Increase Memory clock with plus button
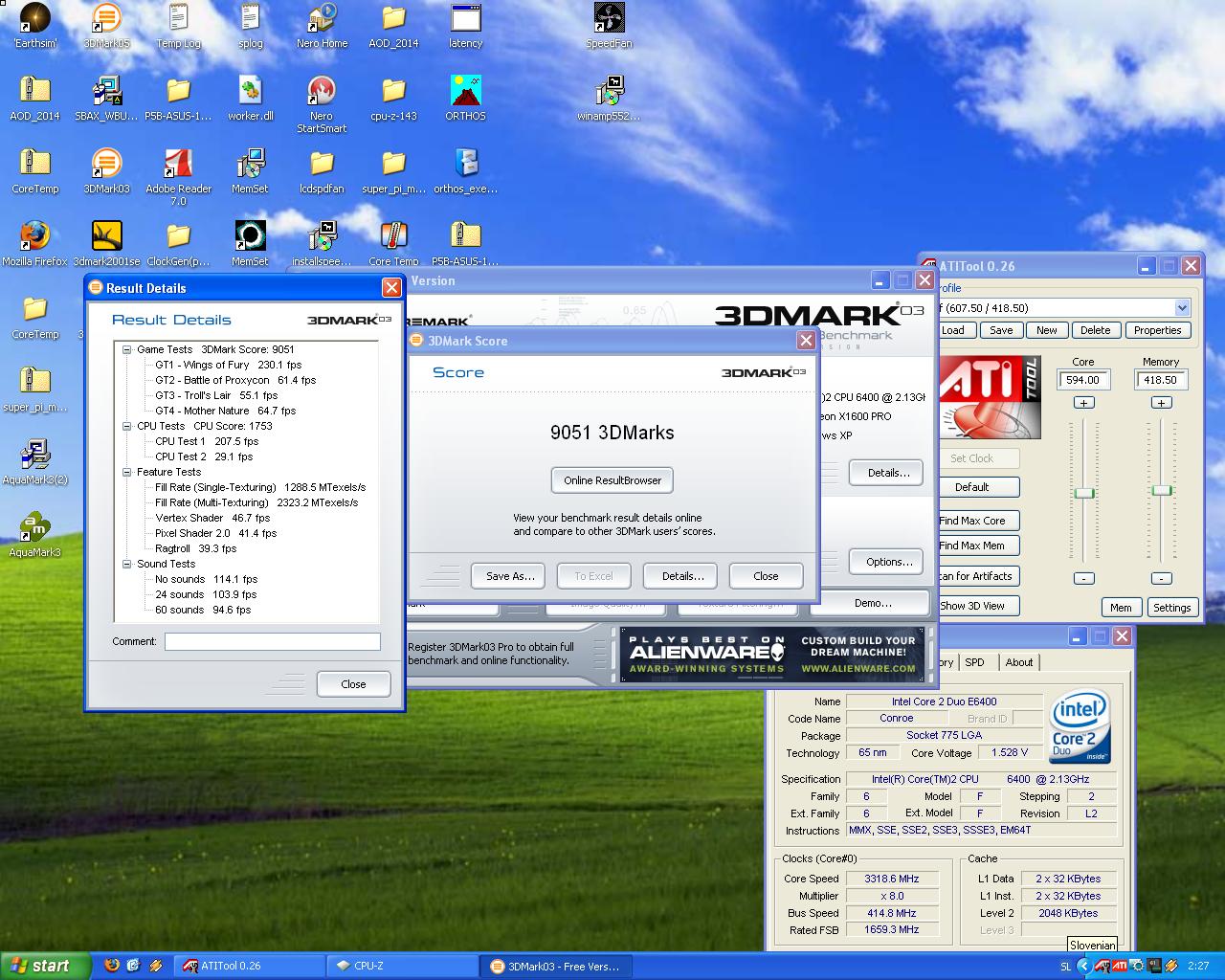 click(1161, 403)
